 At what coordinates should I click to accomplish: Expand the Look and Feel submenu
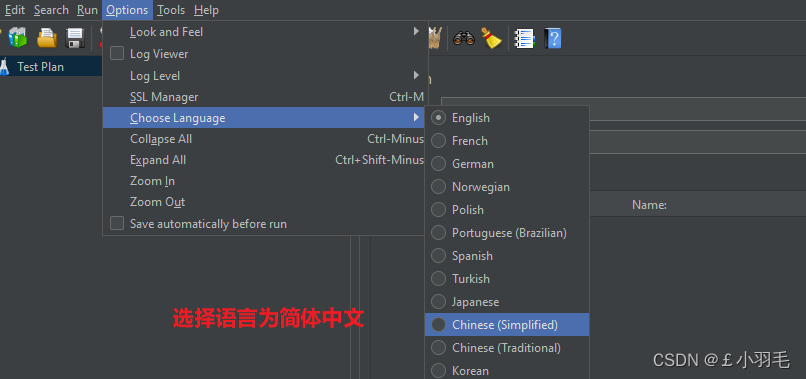(x=264, y=32)
